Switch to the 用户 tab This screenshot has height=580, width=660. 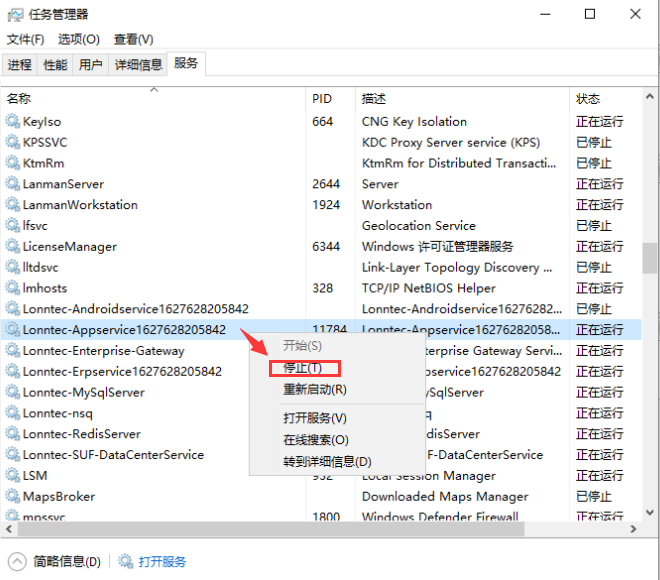click(x=90, y=65)
